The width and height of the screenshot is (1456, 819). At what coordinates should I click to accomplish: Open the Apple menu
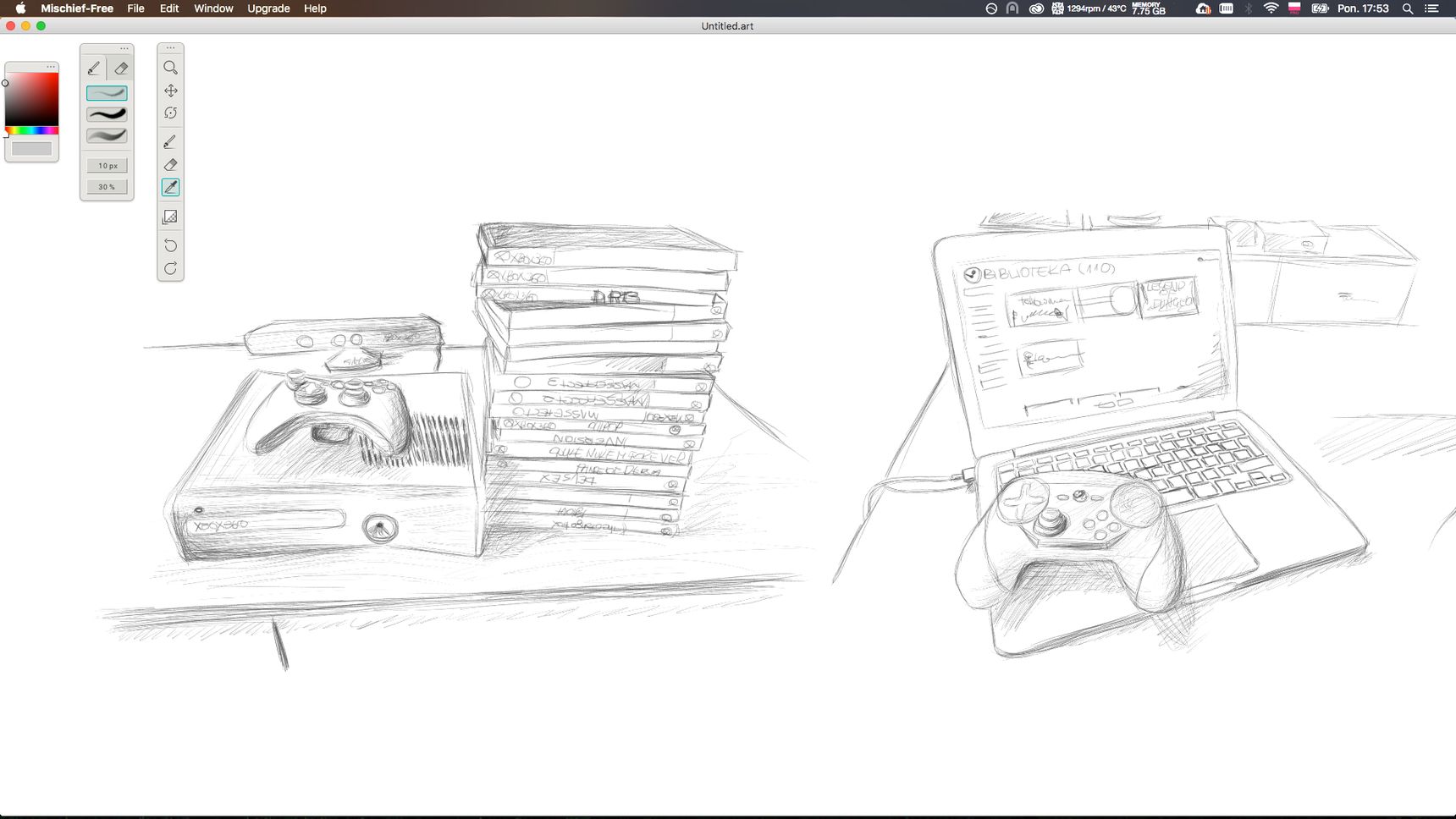(20, 8)
